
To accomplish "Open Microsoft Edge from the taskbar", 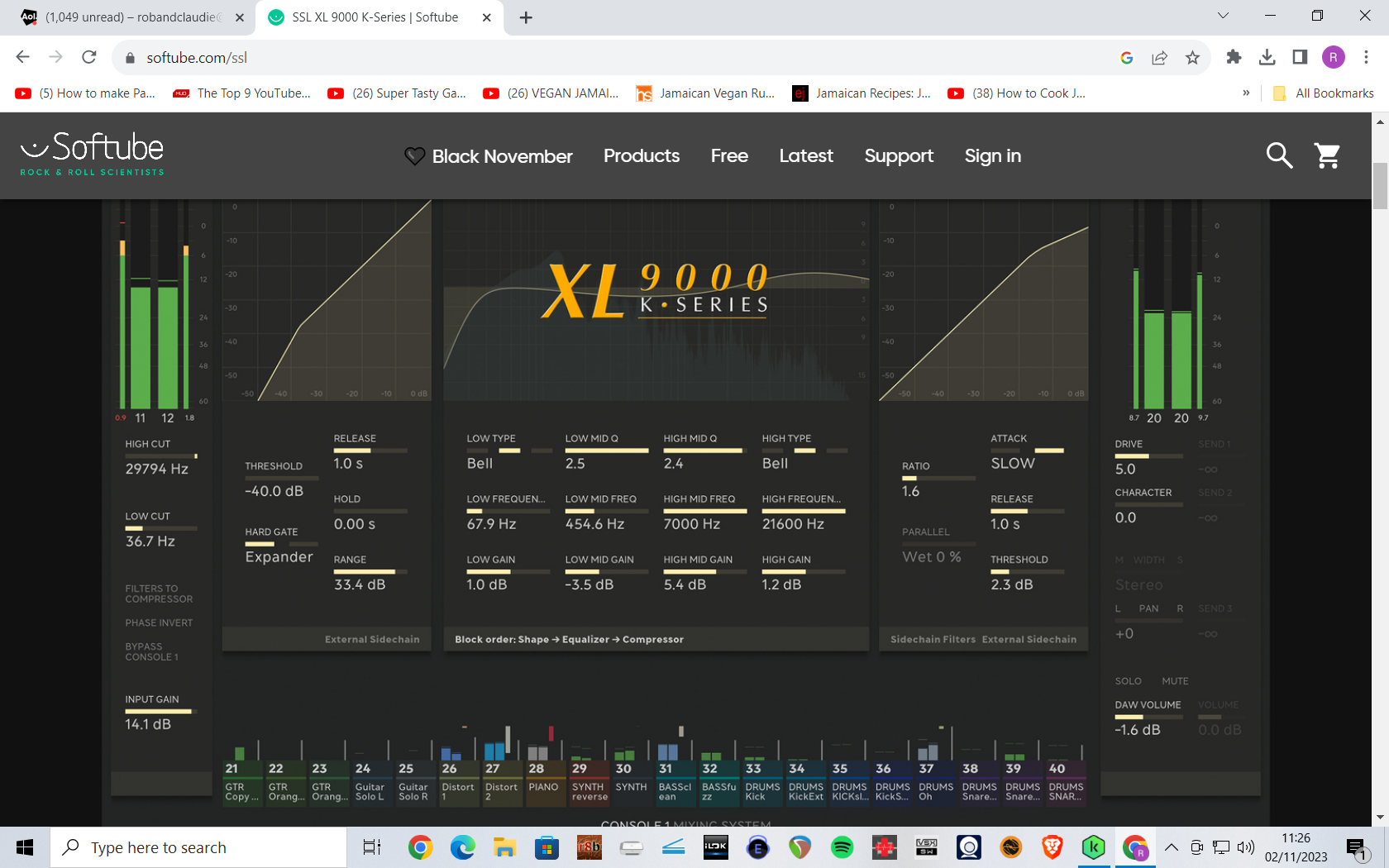I will (x=462, y=847).
